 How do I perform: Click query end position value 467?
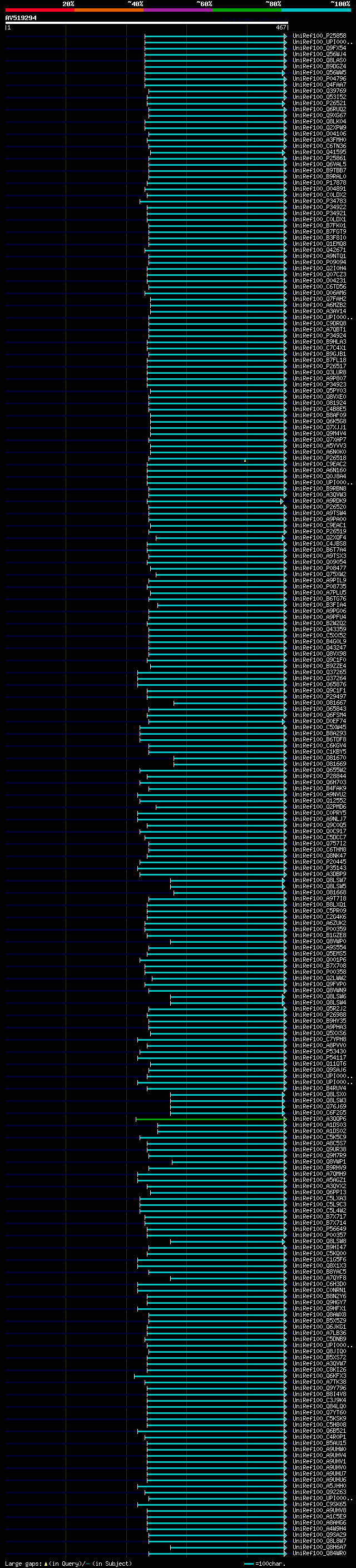[280, 27]
